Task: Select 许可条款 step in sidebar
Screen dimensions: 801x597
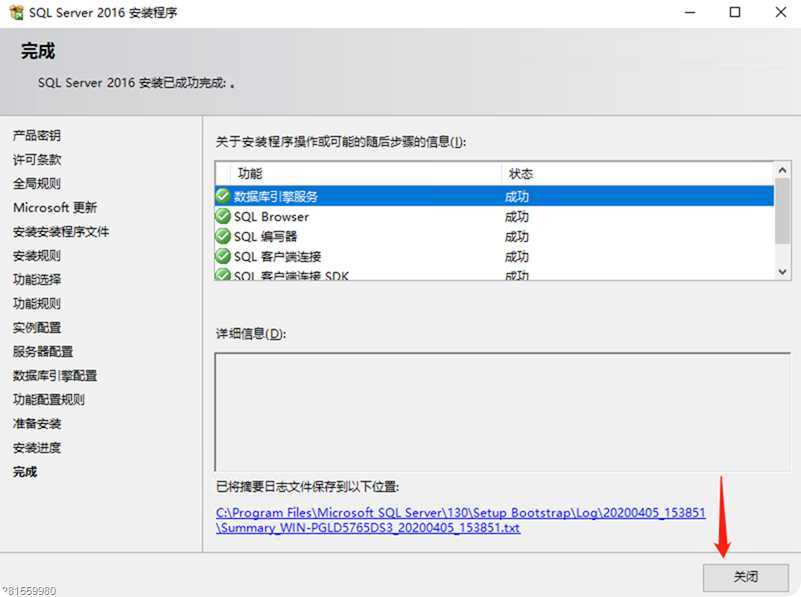Action: pos(37,160)
